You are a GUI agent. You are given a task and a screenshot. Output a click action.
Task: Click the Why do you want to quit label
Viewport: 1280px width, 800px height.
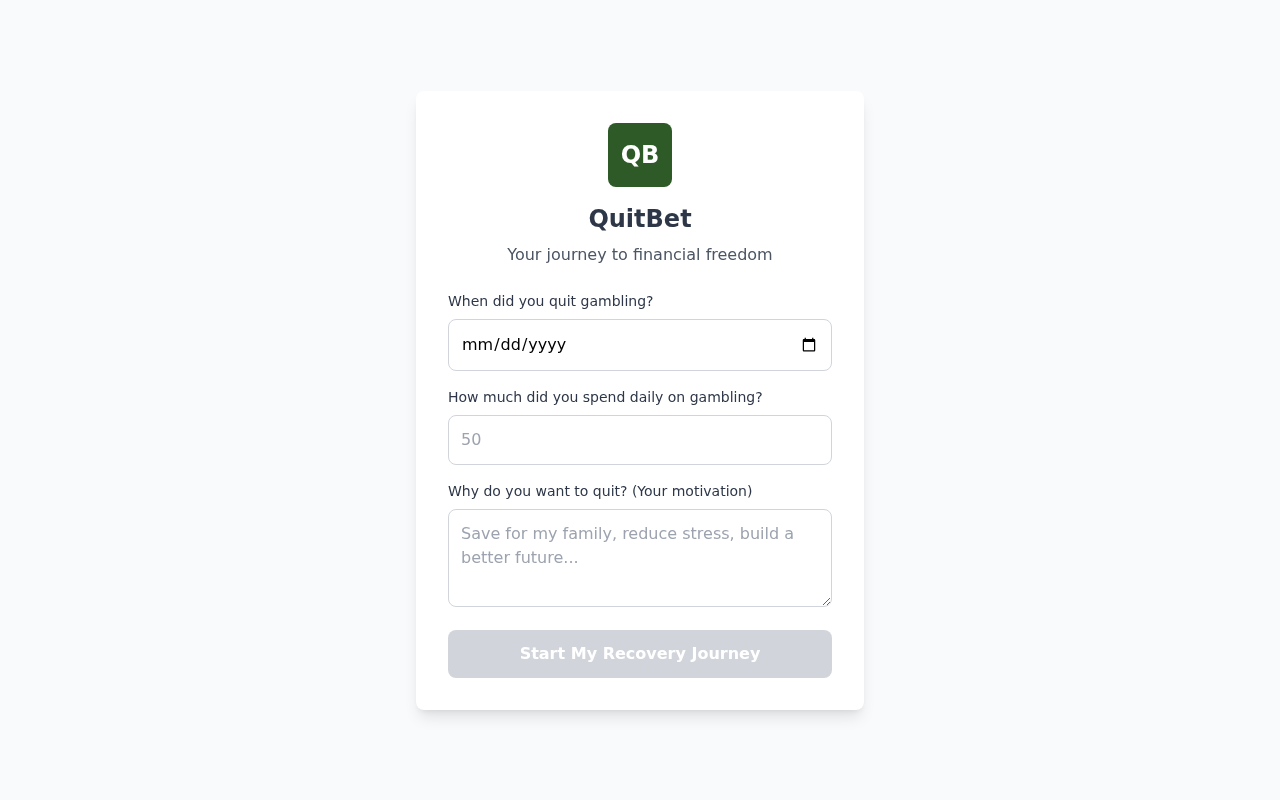click(x=600, y=491)
